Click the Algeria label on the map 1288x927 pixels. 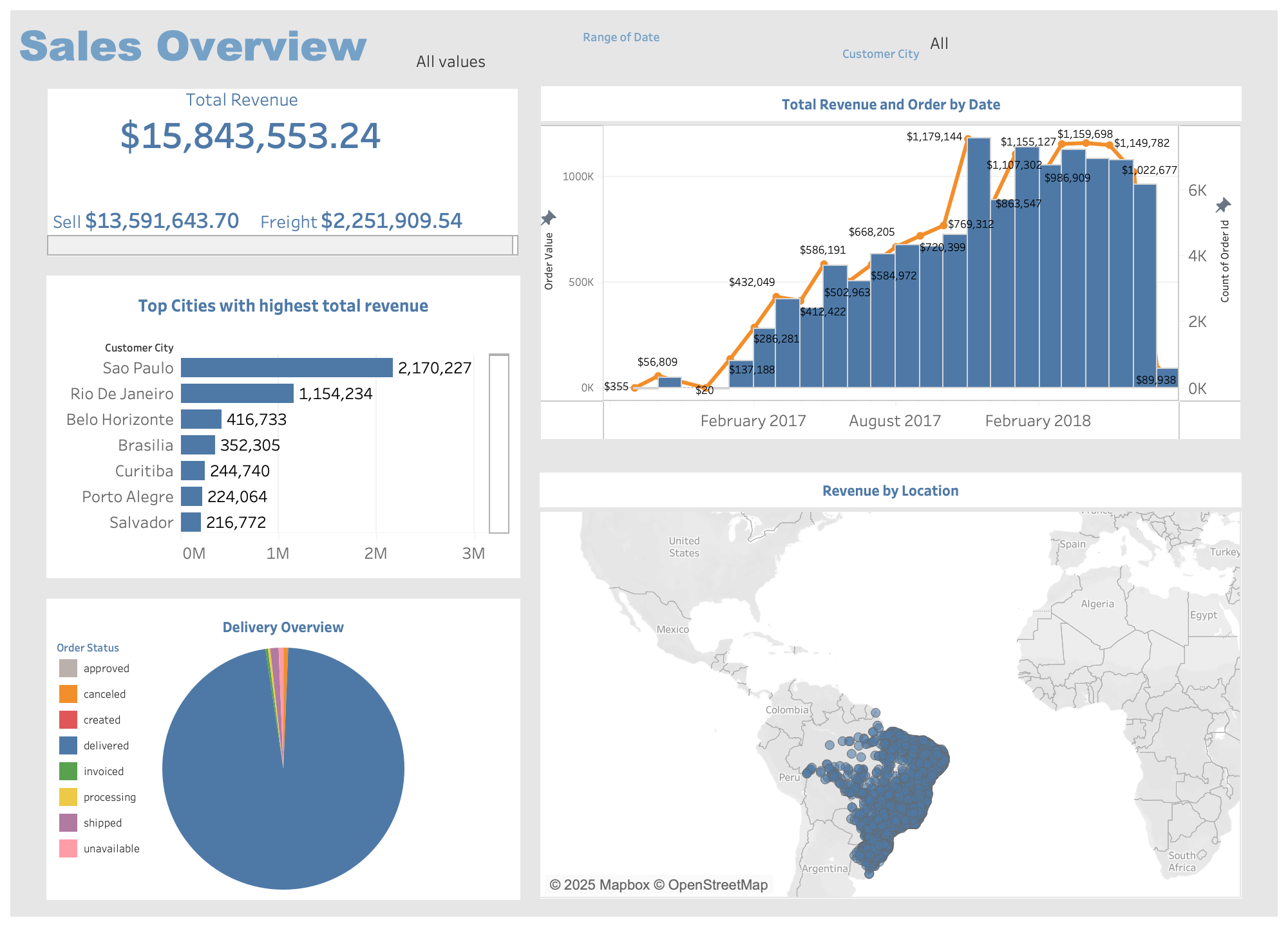[x=1097, y=604]
